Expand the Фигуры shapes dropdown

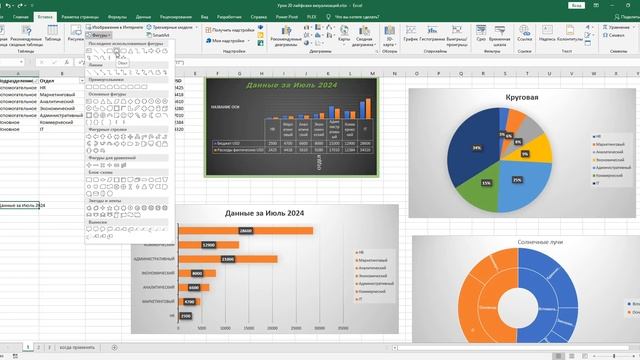[x=99, y=35]
